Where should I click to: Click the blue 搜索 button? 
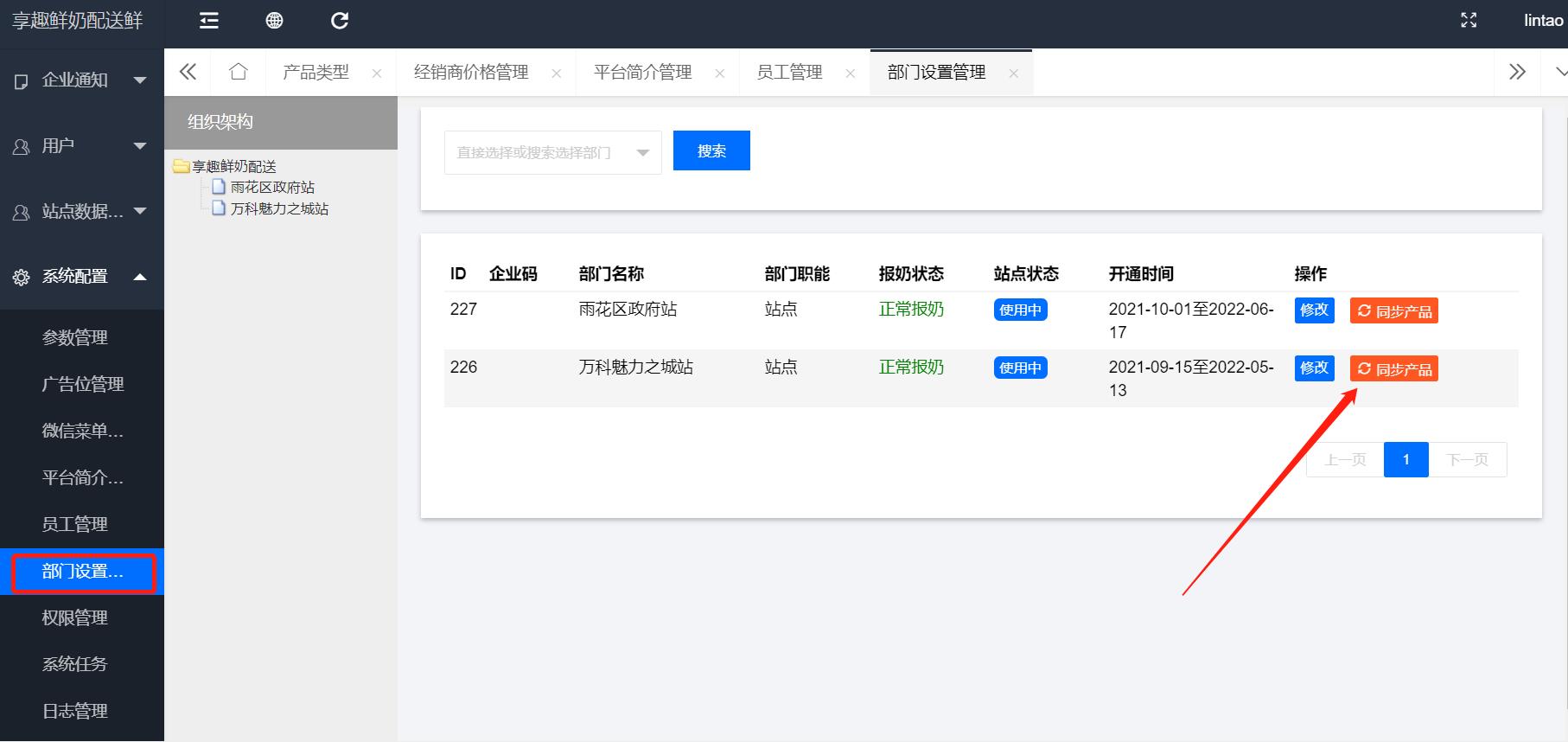point(711,151)
